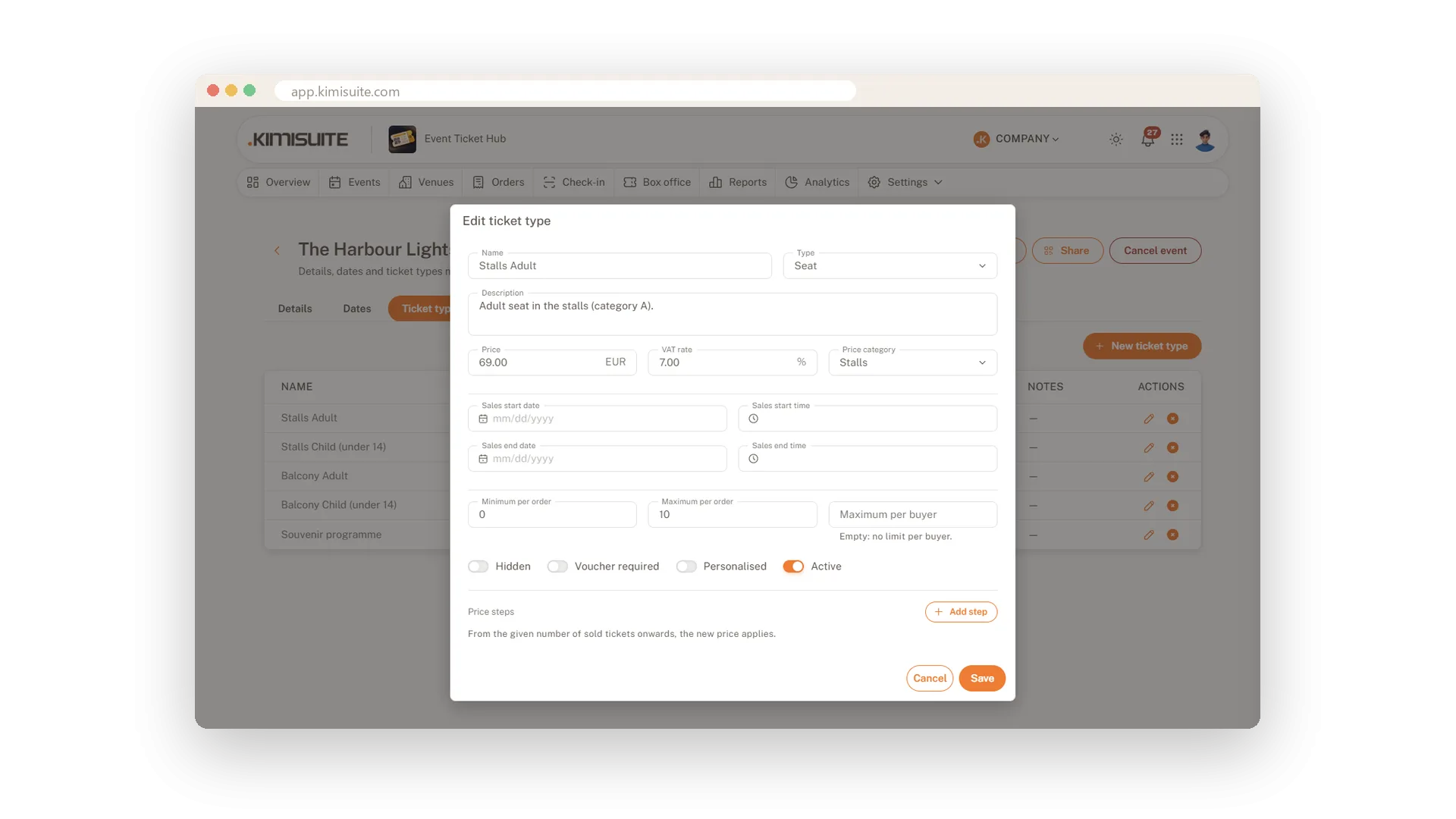
Task: Click the Name field with Stalls Adult
Action: click(x=620, y=266)
